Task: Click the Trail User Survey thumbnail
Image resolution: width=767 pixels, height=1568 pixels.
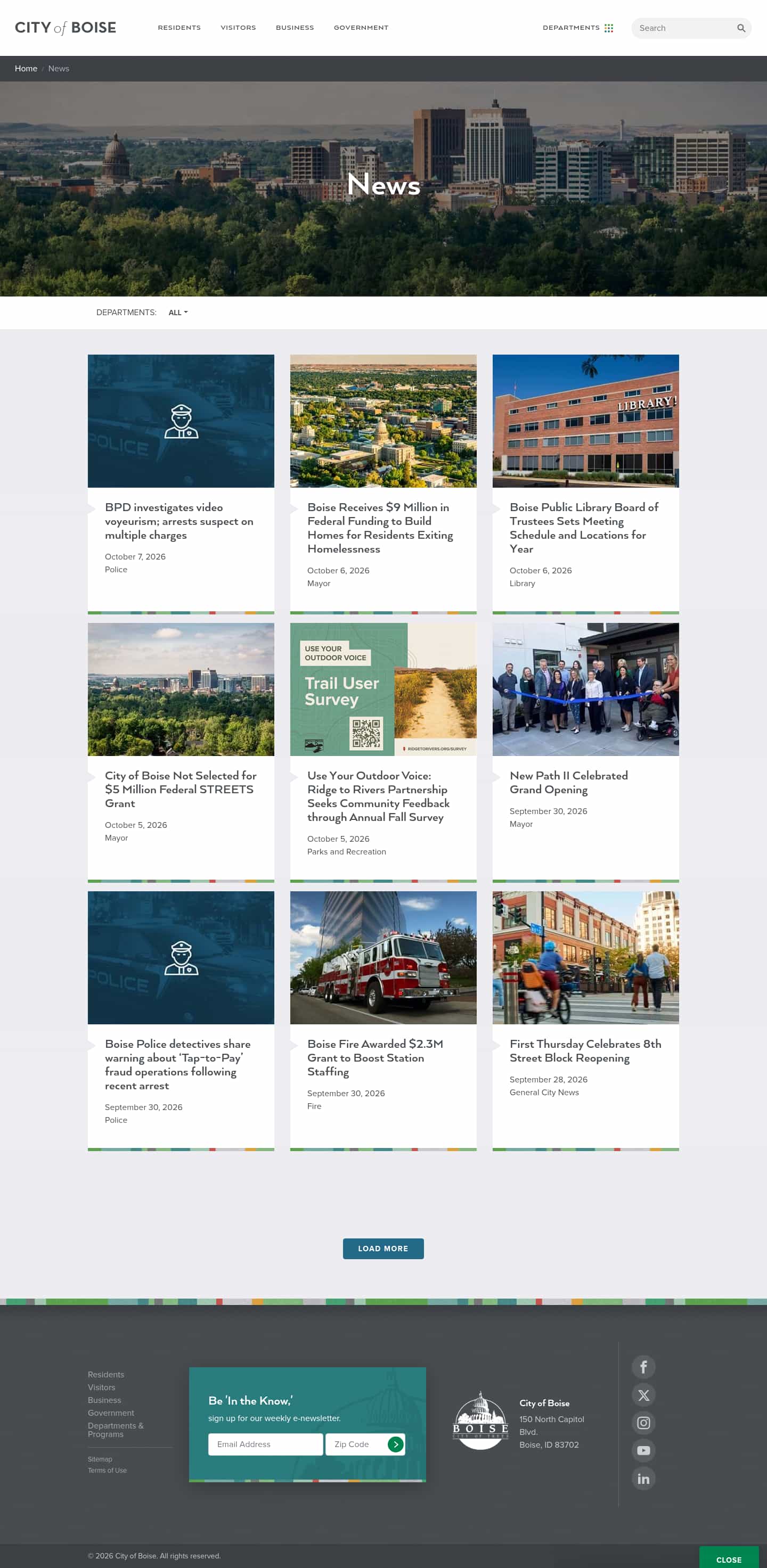Action: coord(383,689)
